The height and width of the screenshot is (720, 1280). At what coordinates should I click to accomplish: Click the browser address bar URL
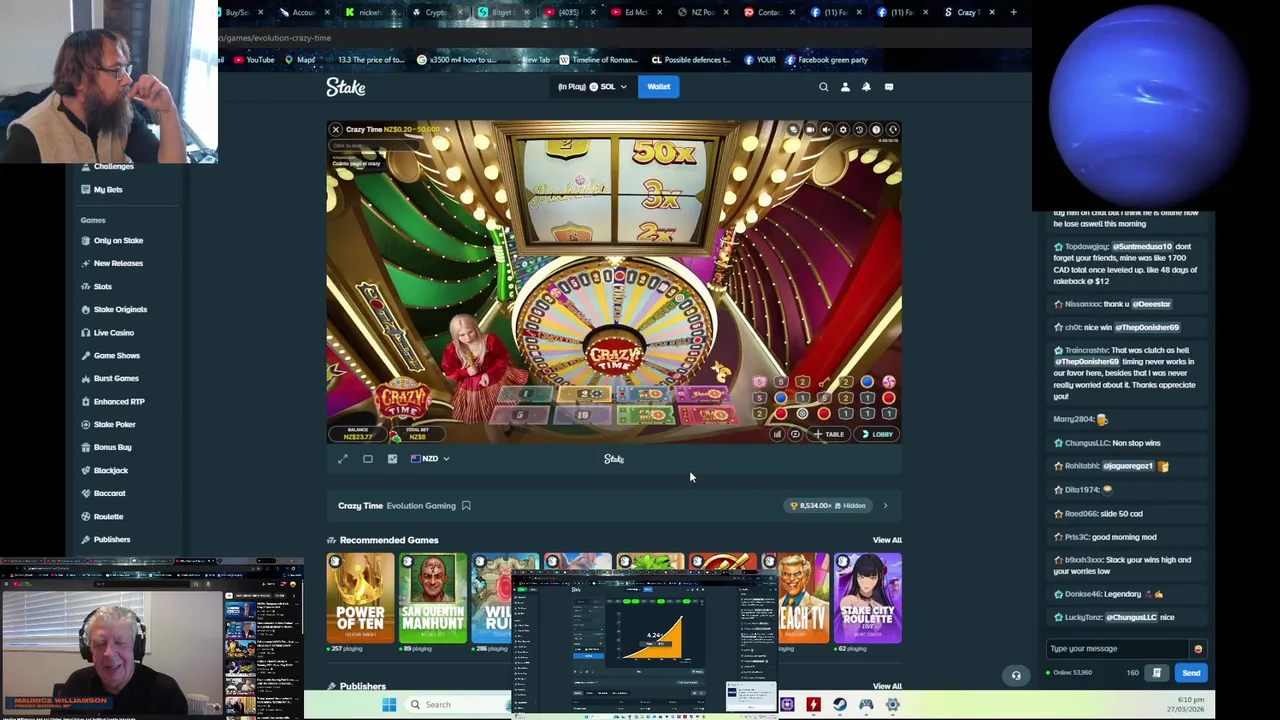(275, 38)
